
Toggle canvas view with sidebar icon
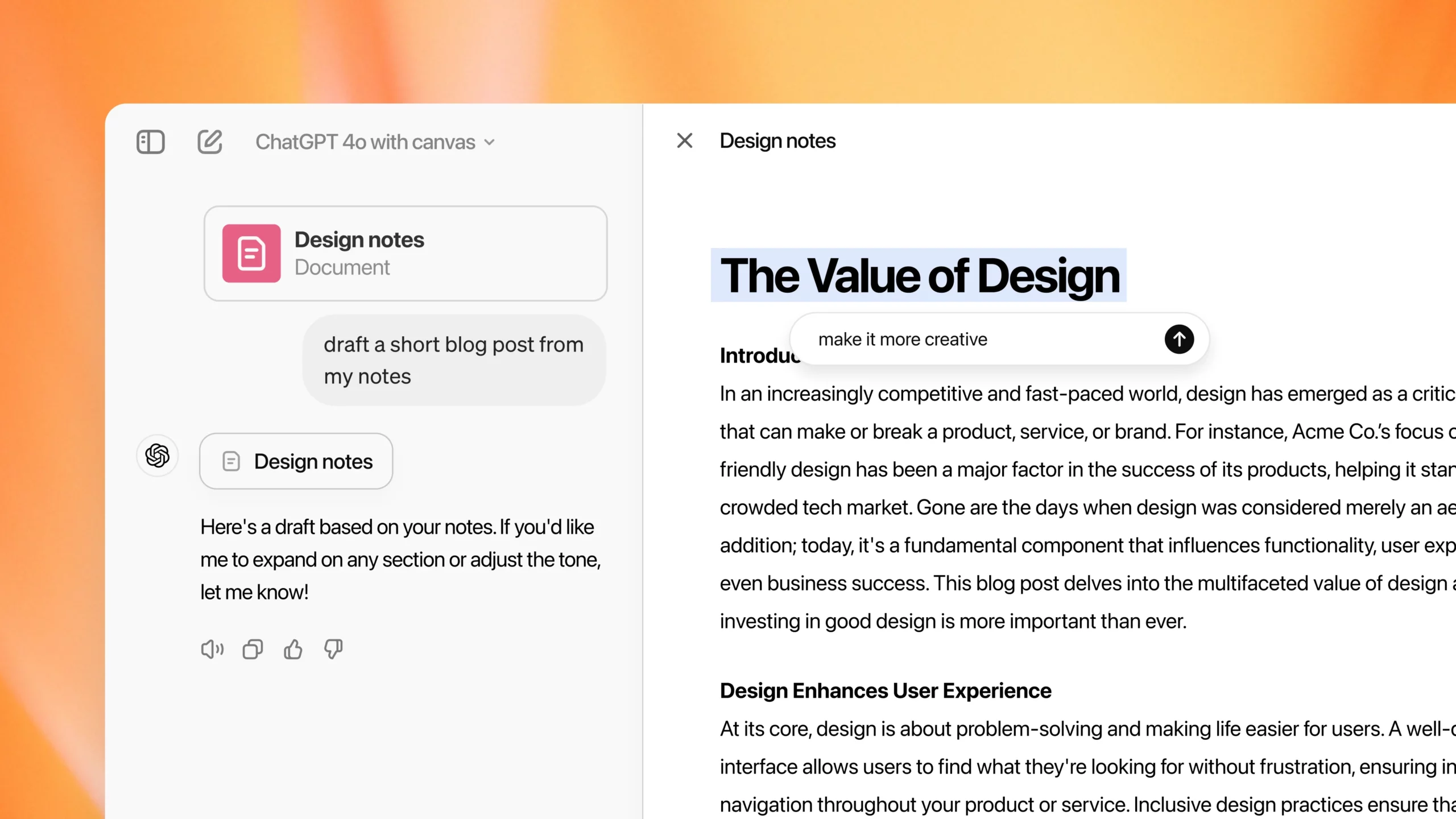pyautogui.click(x=150, y=141)
